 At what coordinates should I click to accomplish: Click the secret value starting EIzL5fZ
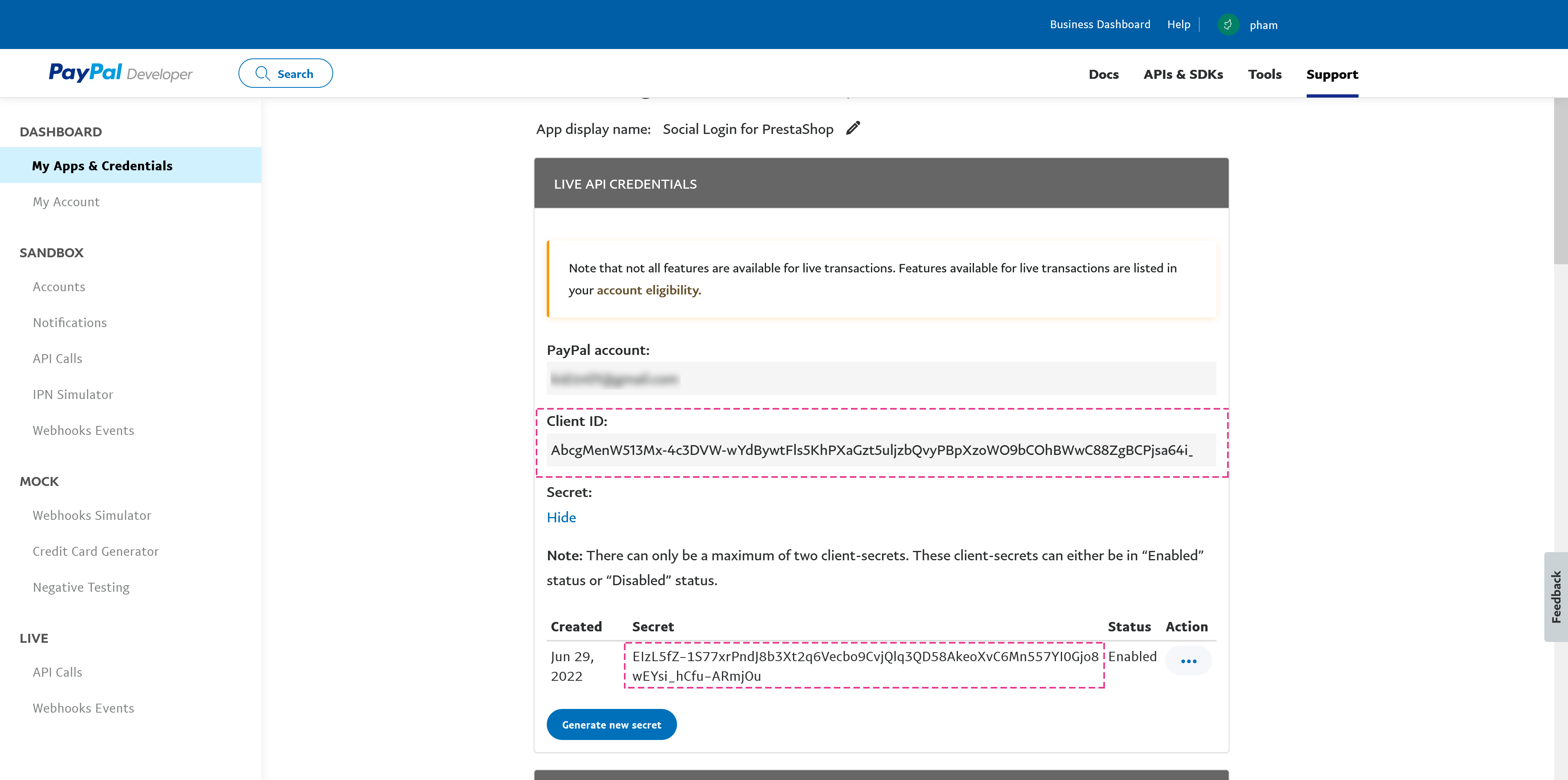point(865,666)
